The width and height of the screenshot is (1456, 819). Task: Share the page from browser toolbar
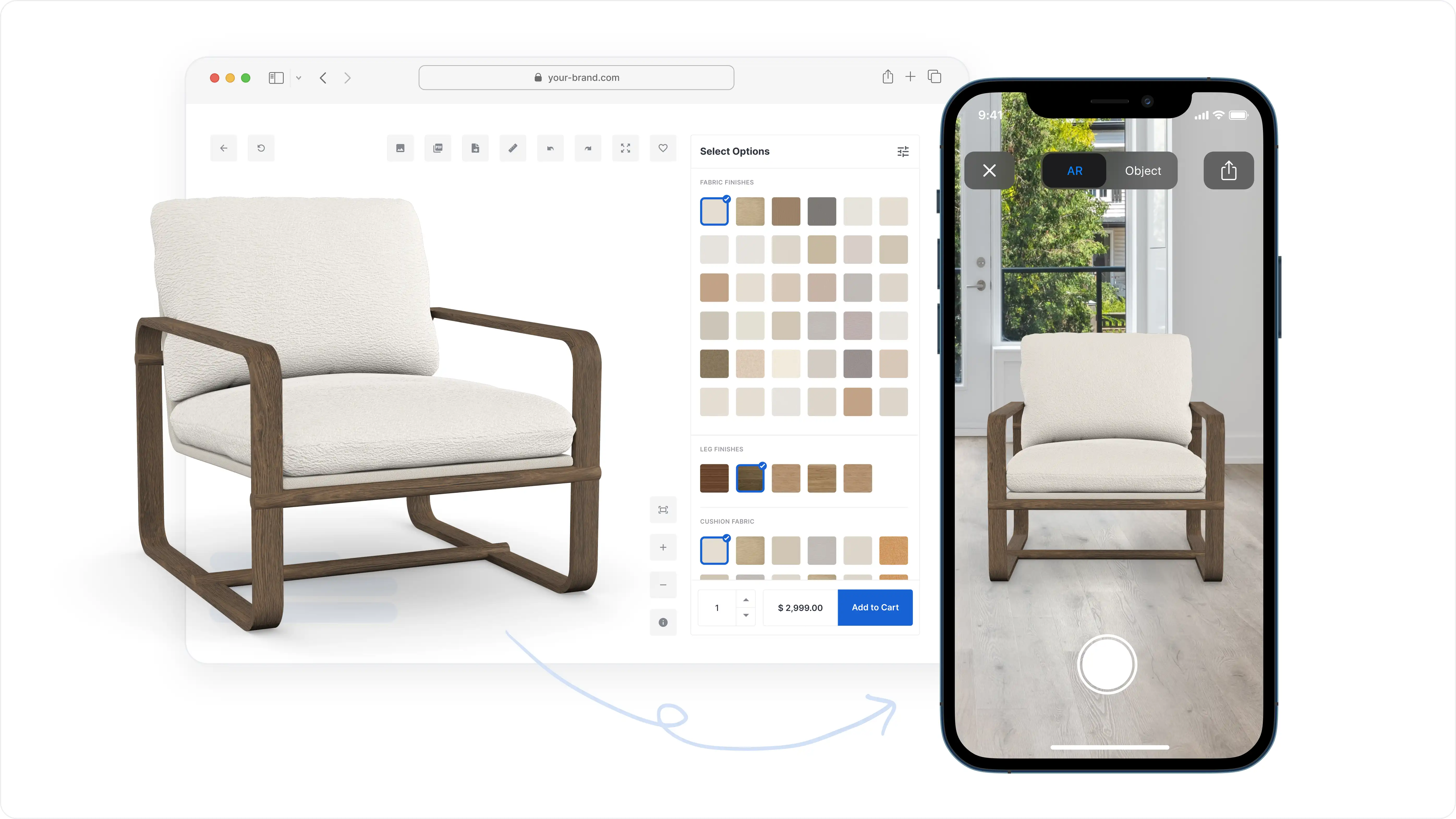888,76
